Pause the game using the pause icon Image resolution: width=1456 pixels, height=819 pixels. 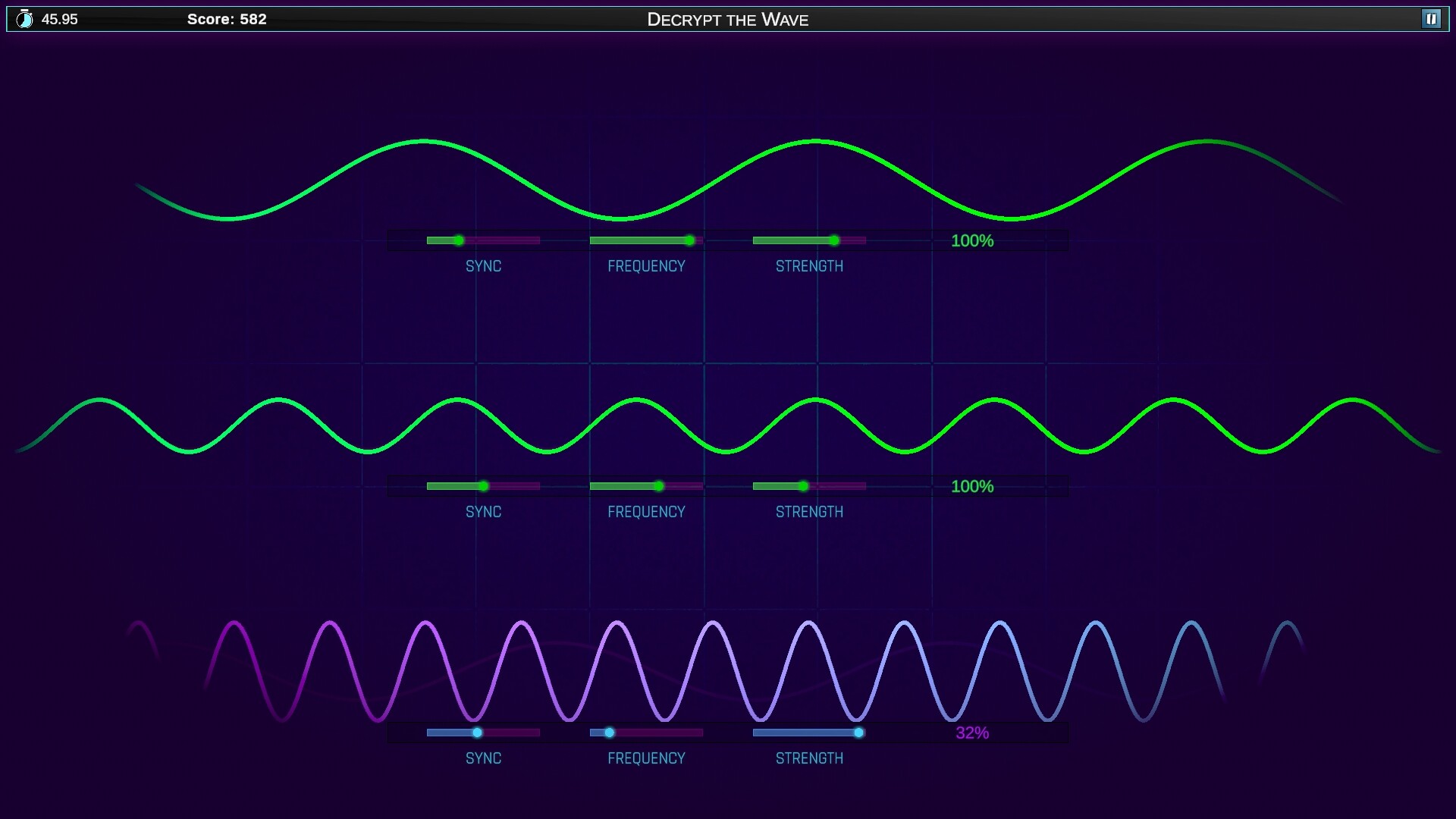[1432, 19]
